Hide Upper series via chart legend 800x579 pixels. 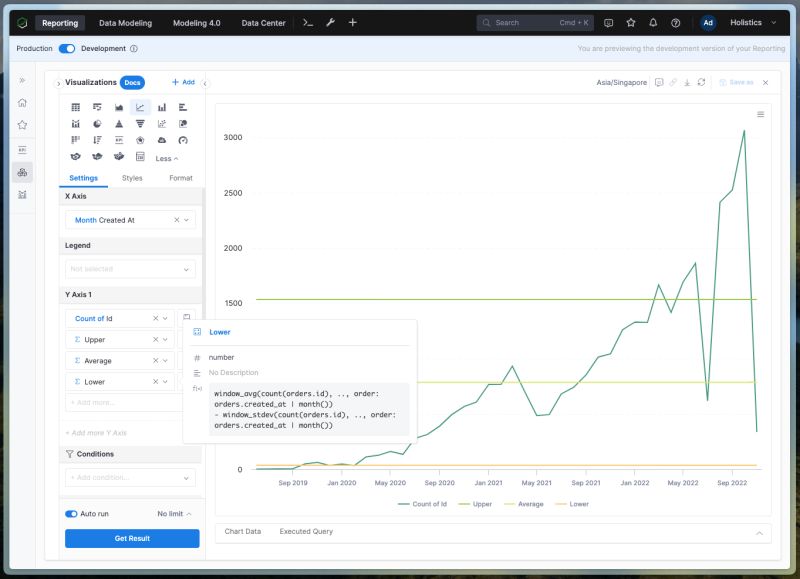click(x=475, y=504)
